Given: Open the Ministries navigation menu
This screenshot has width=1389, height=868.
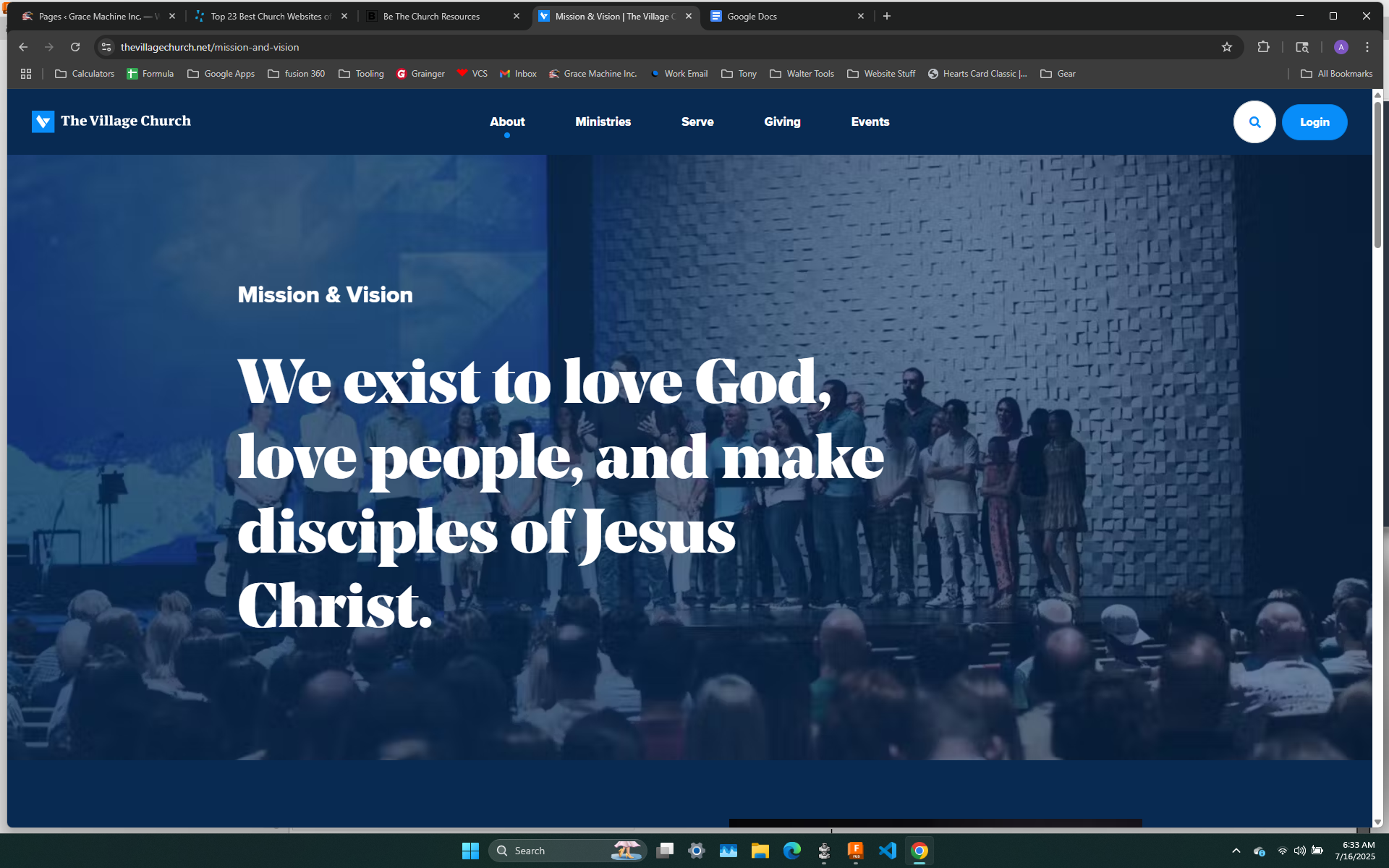Looking at the screenshot, I should [603, 122].
